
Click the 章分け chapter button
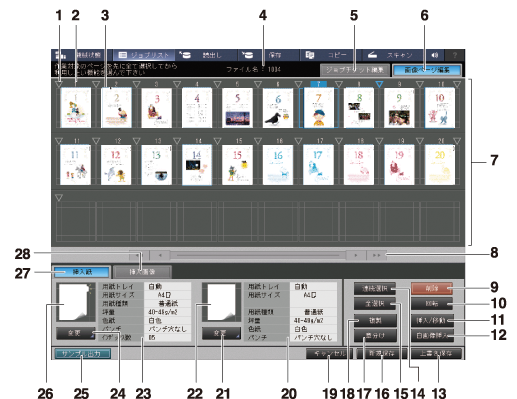tap(375, 336)
